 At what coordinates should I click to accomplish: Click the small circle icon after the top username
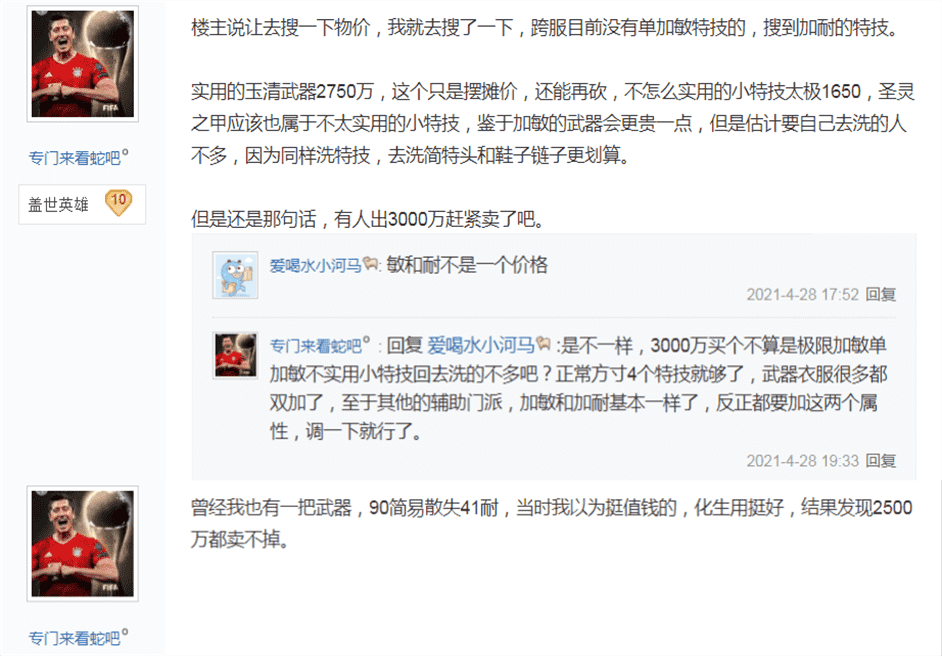pos(125,153)
